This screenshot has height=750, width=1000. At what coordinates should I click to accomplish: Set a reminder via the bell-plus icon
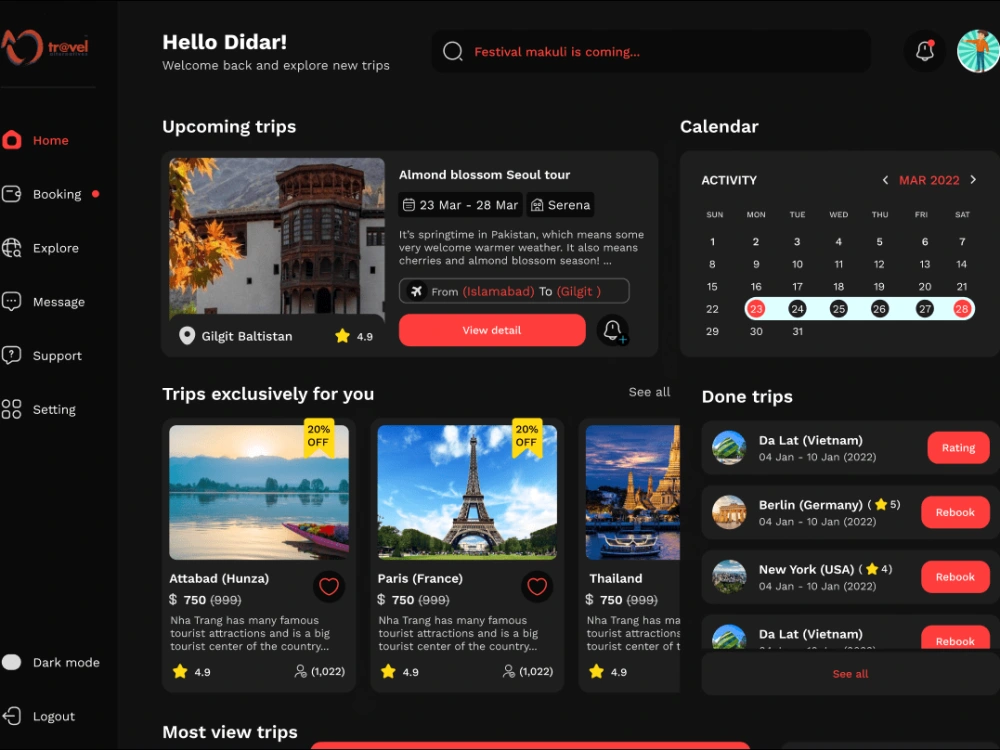(x=613, y=330)
